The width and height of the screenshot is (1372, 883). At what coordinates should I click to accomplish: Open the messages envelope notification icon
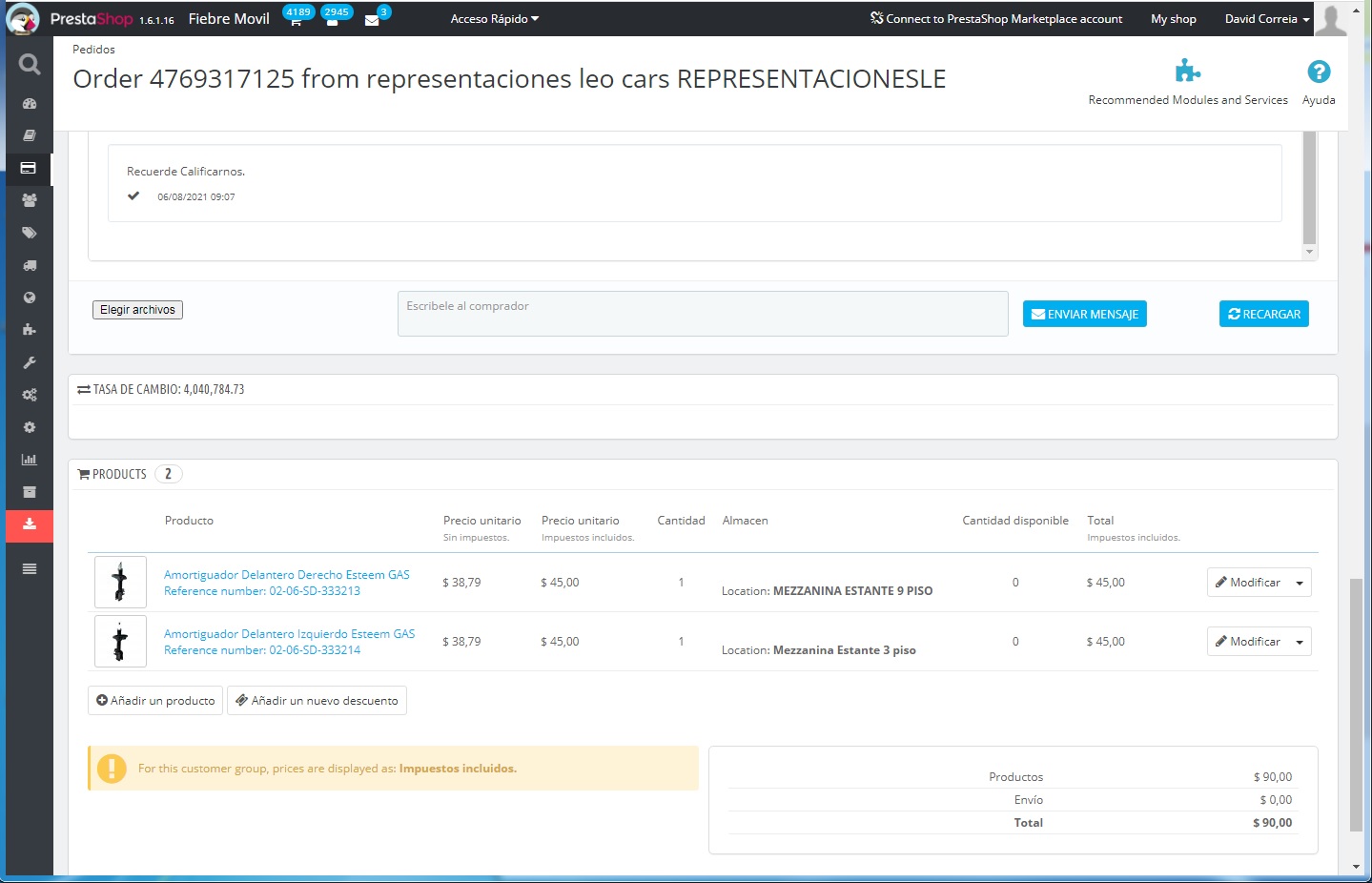point(372,20)
